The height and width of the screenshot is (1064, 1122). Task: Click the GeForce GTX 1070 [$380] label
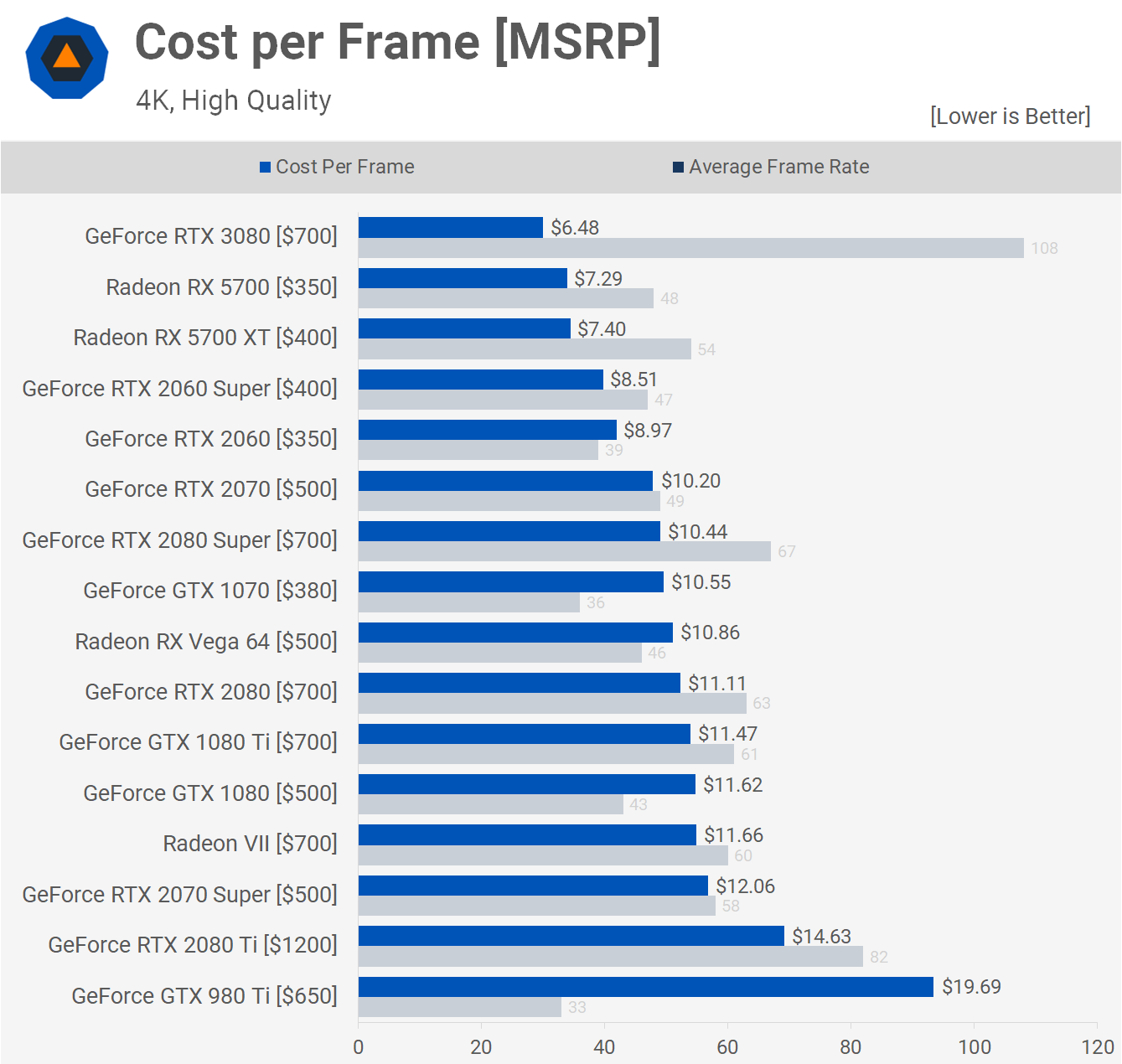[210, 591]
